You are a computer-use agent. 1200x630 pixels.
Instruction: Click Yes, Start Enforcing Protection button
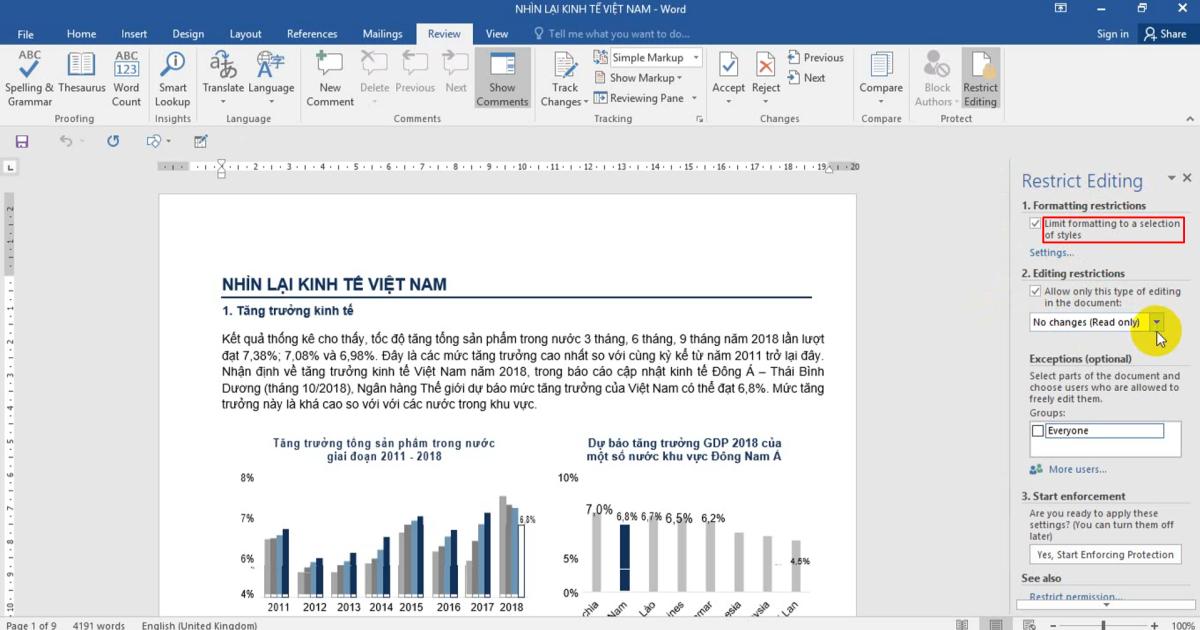[1105, 555]
